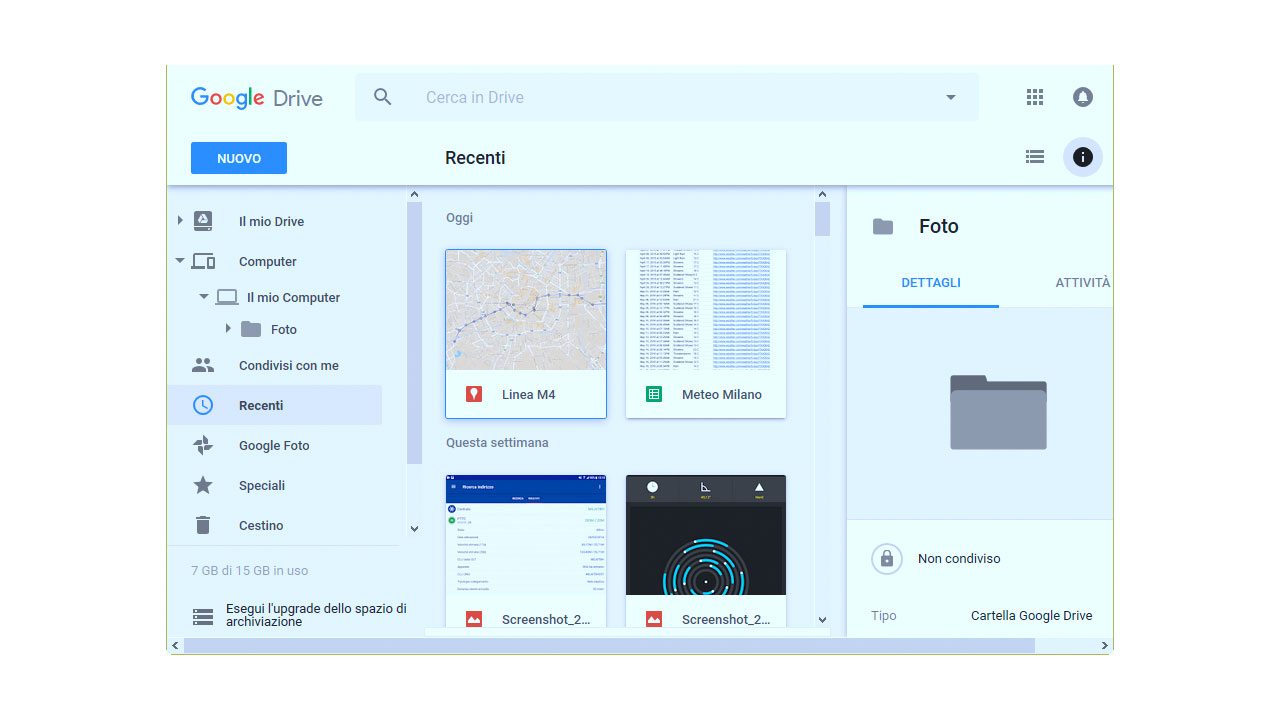Screen dimensions: 1280x720
Task: Select the Dettagli tab
Action: pos(930,283)
